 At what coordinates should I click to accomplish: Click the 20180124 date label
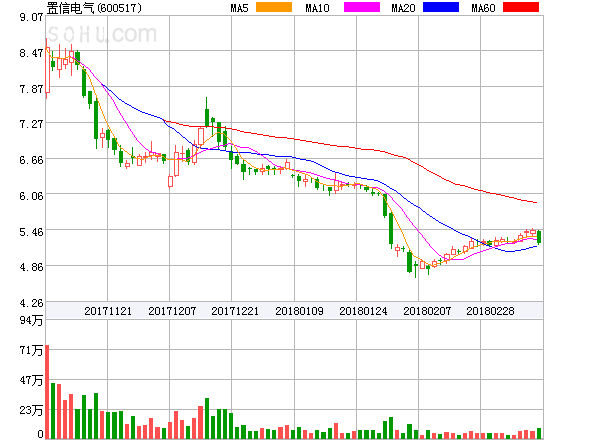pos(363,311)
